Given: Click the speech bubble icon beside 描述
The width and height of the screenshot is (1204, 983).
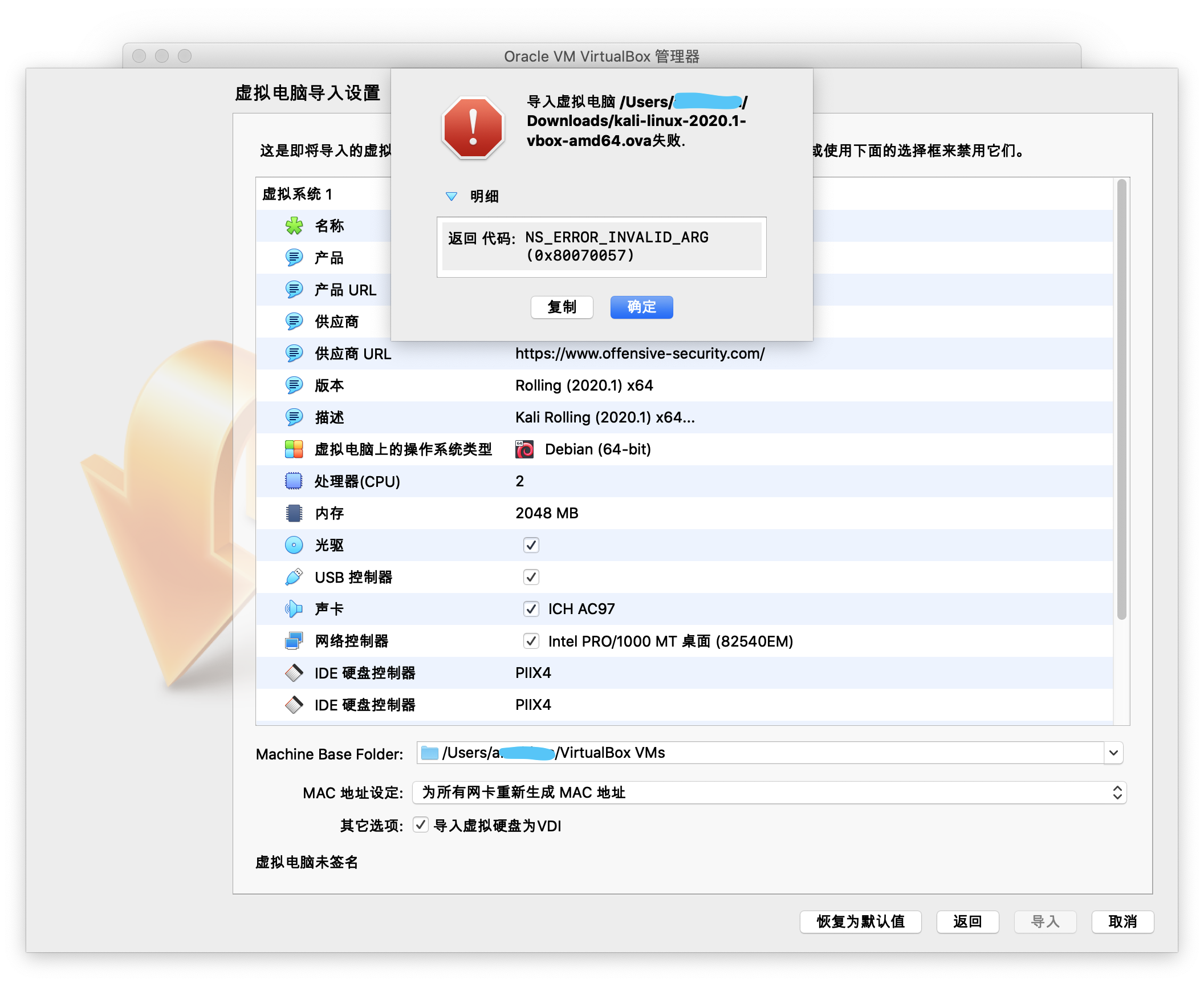Looking at the screenshot, I should point(294,417).
